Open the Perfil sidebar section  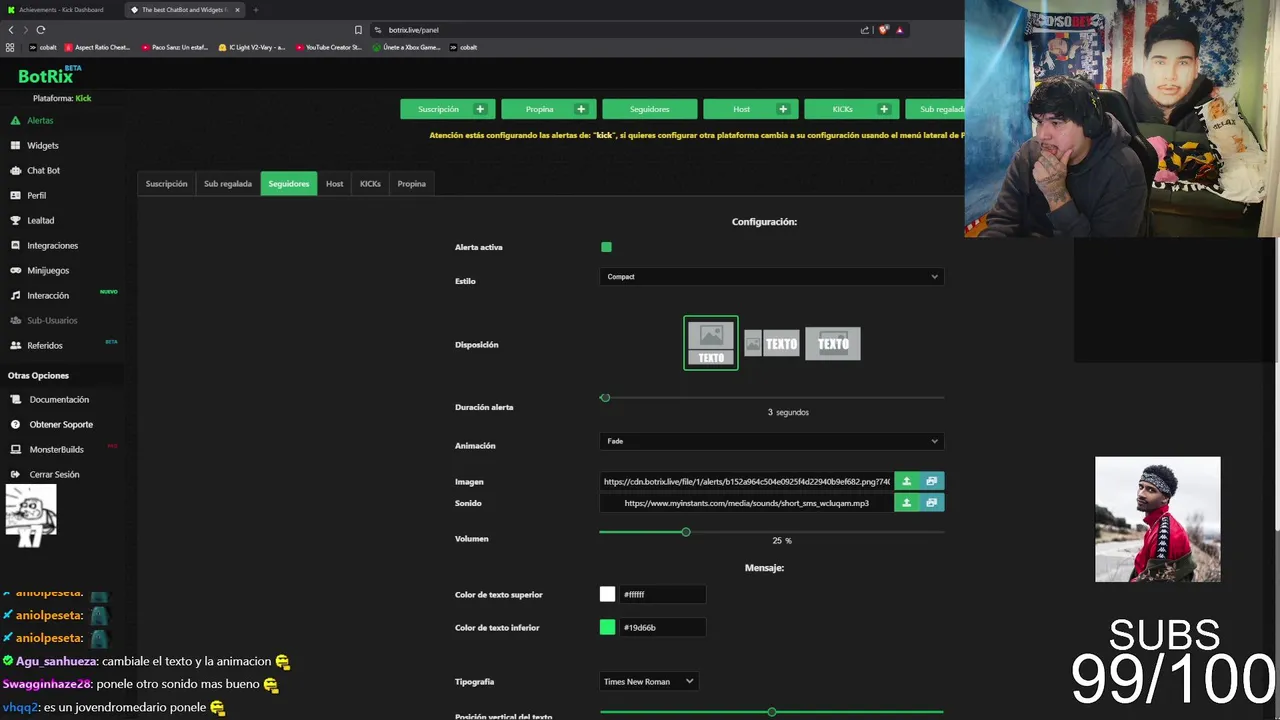(36, 195)
